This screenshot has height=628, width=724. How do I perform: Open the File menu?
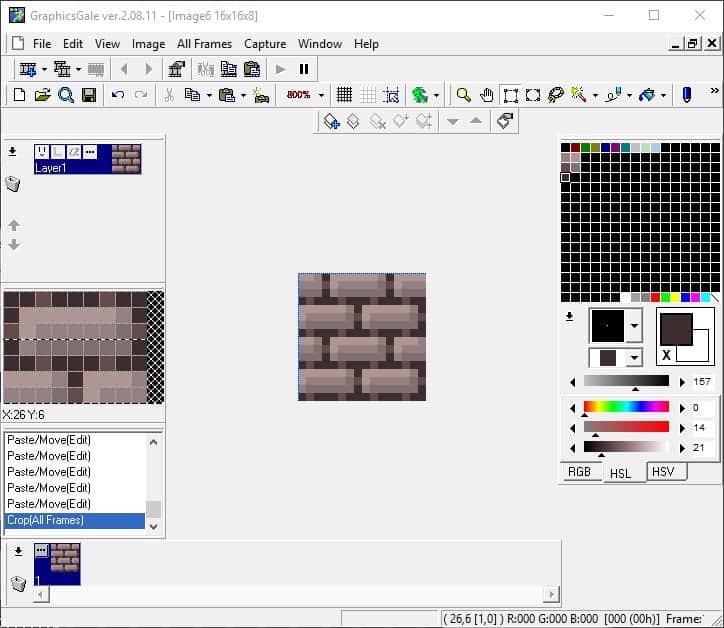pyautogui.click(x=42, y=44)
